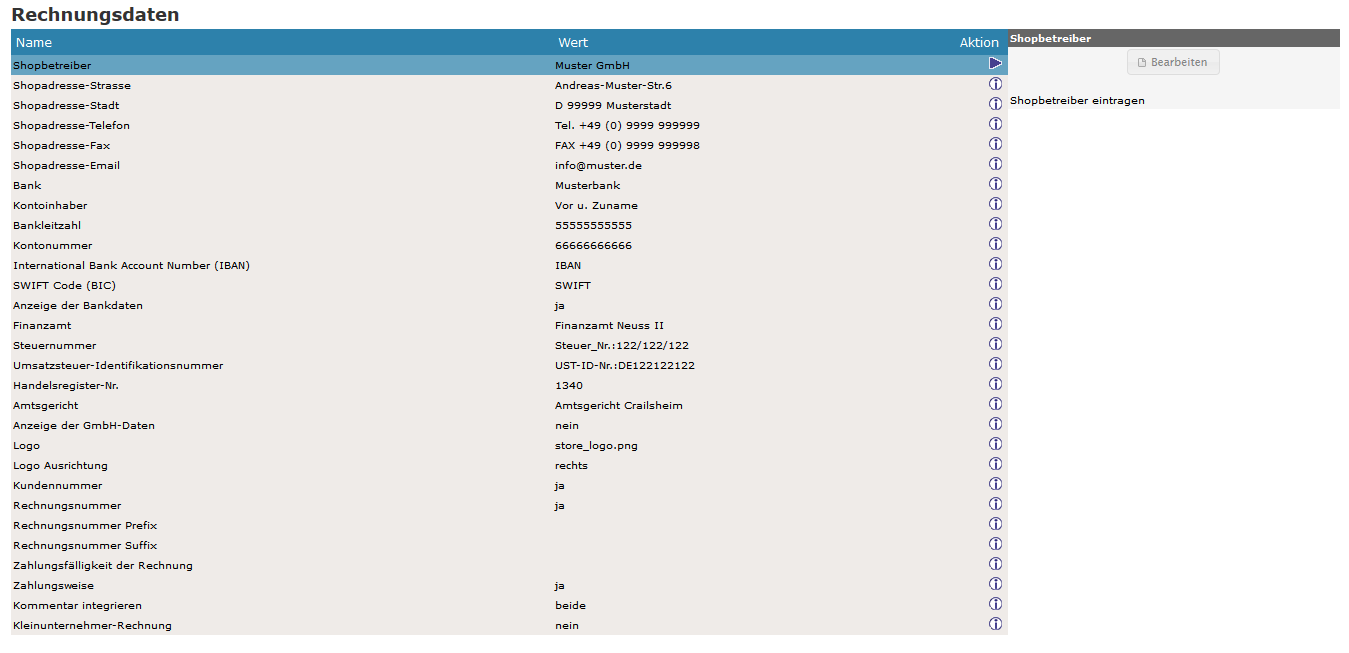Open info icon for Rechnungsnummer Suffix row
This screenshot has height=653, width=1349.
point(995,544)
